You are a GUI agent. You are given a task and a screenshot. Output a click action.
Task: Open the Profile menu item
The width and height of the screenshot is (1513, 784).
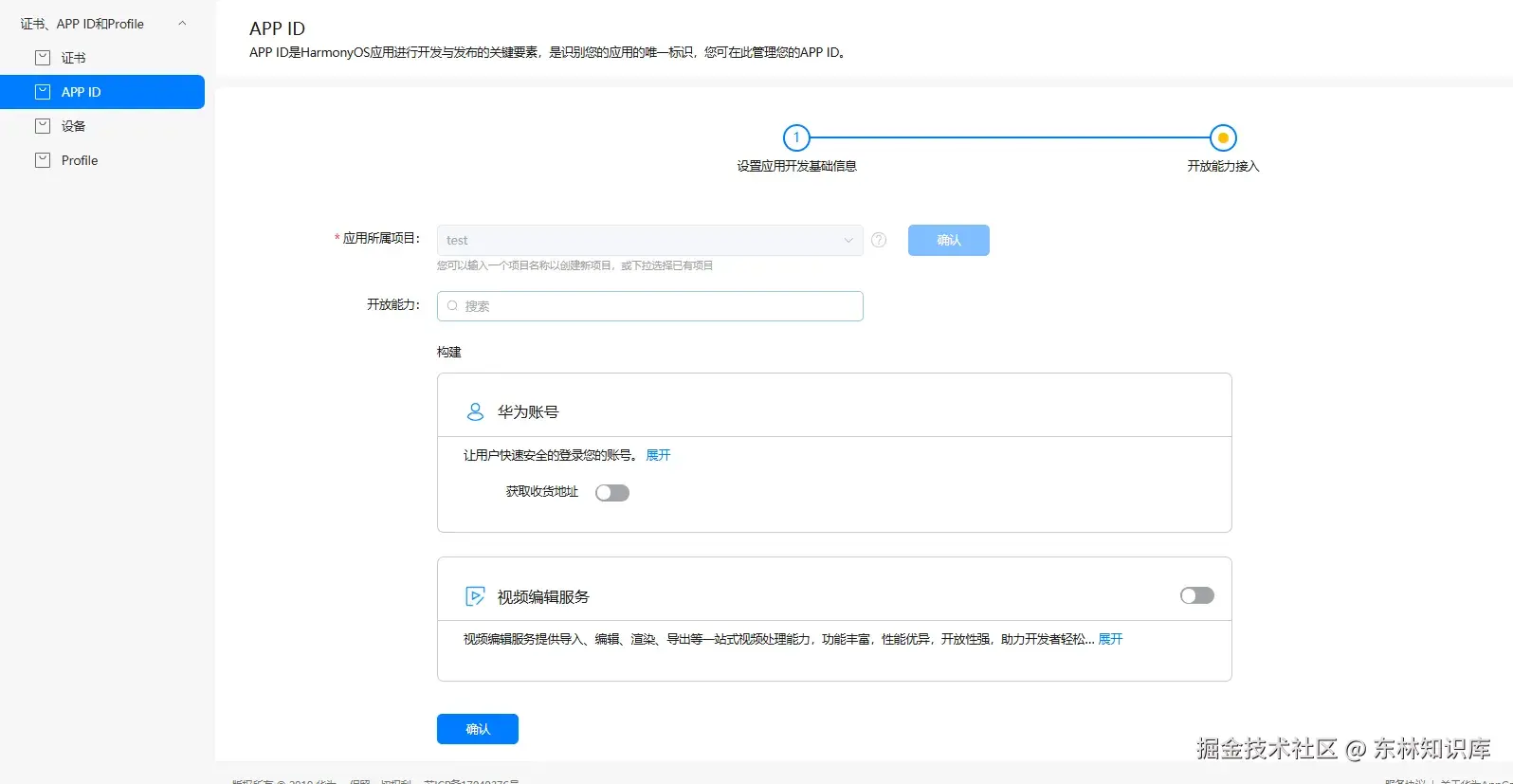coord(102,160)
